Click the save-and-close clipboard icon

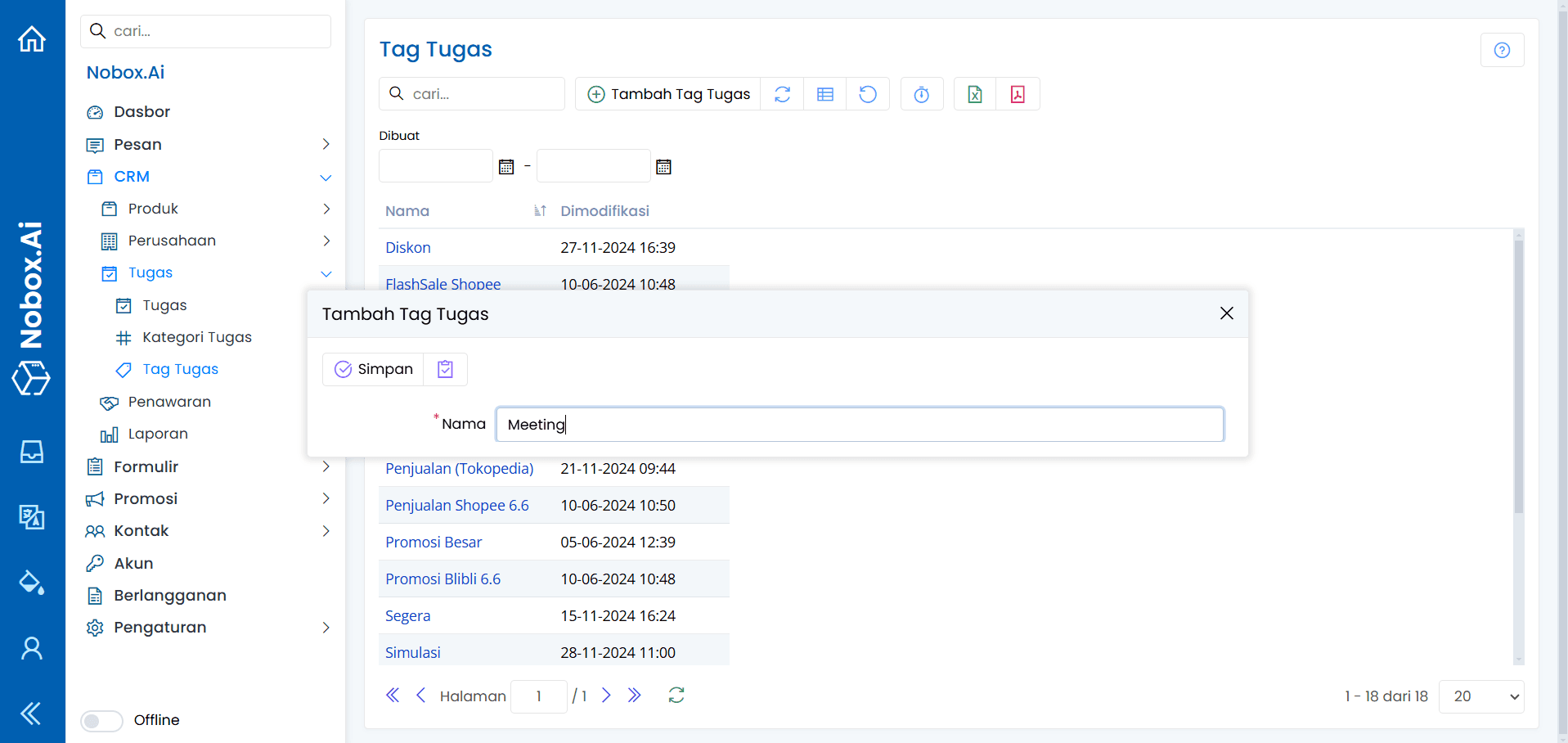pos(445,370)
